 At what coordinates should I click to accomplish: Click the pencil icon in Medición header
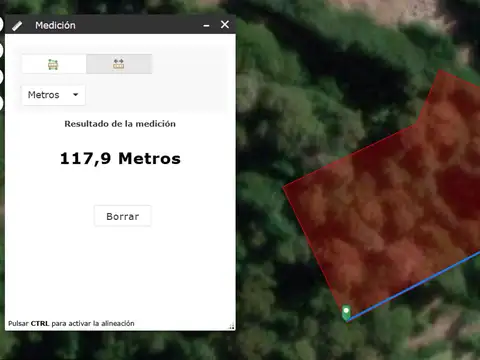pyautogui.click(x=17, y=26)
